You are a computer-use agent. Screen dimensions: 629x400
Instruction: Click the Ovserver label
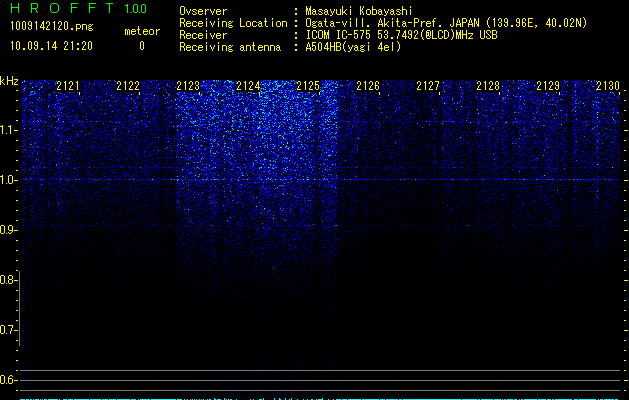[x=203, y=11]
